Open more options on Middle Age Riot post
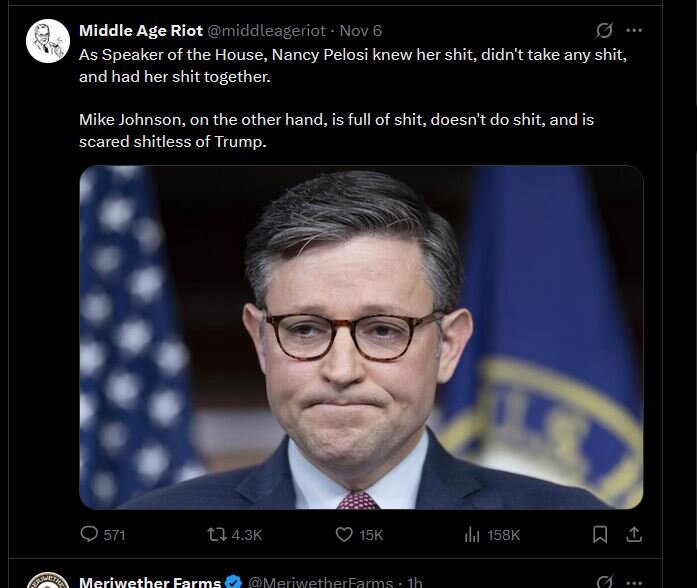 [633, 31]
